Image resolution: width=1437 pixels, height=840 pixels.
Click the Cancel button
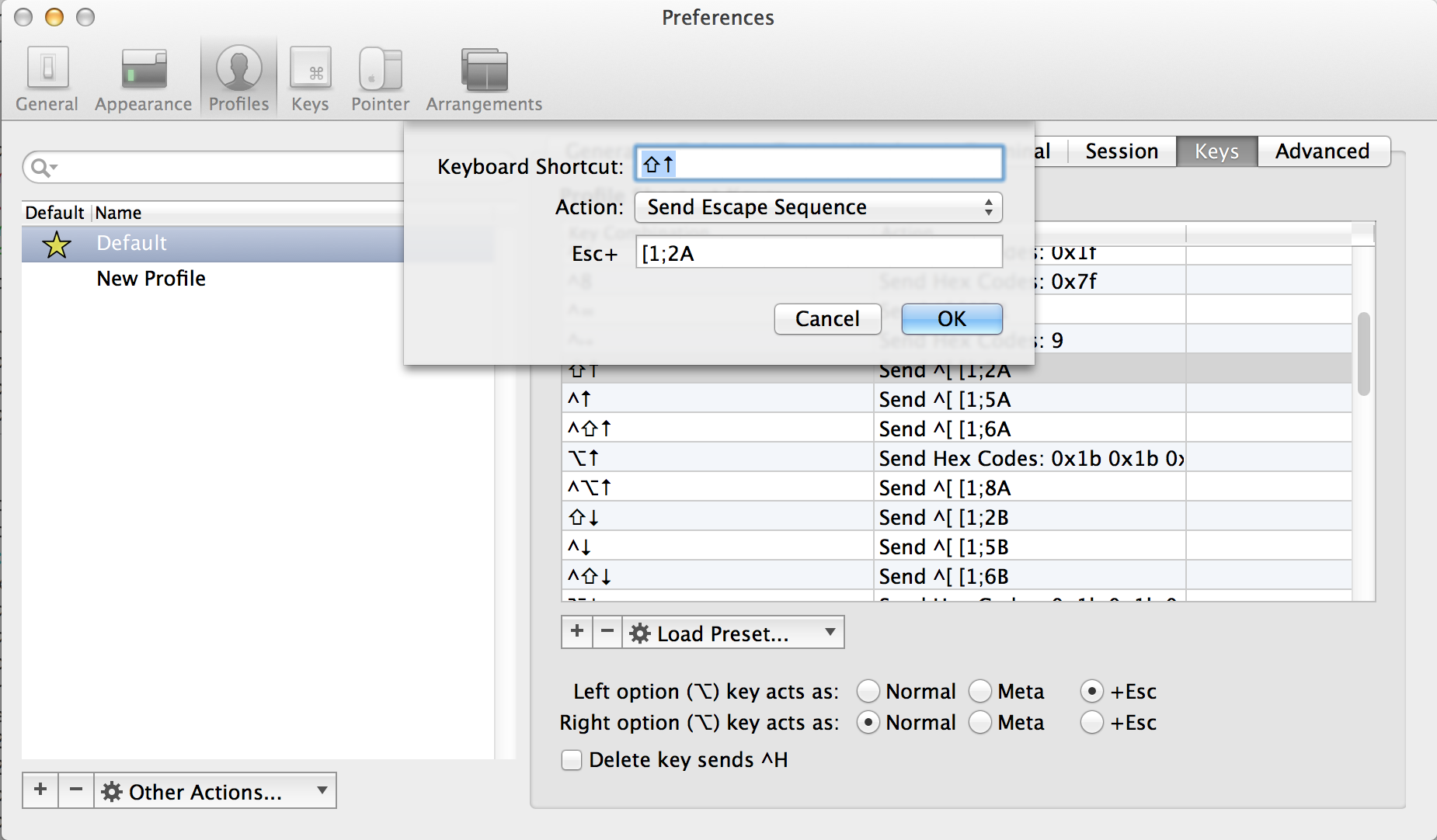[x=827, y=319]
